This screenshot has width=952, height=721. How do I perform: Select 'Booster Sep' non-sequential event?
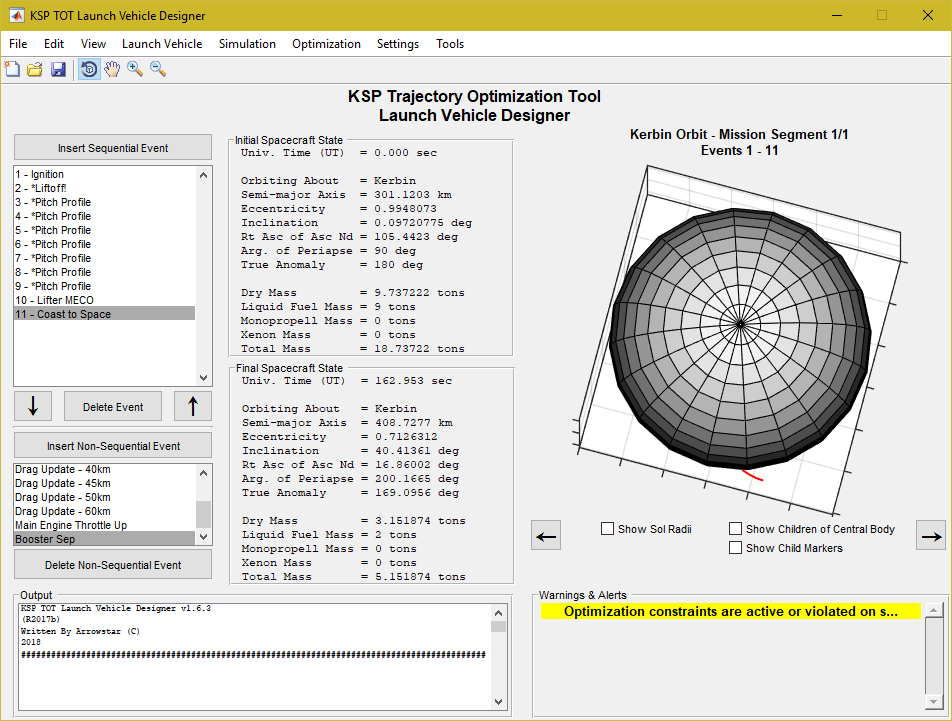pos(104,539)
